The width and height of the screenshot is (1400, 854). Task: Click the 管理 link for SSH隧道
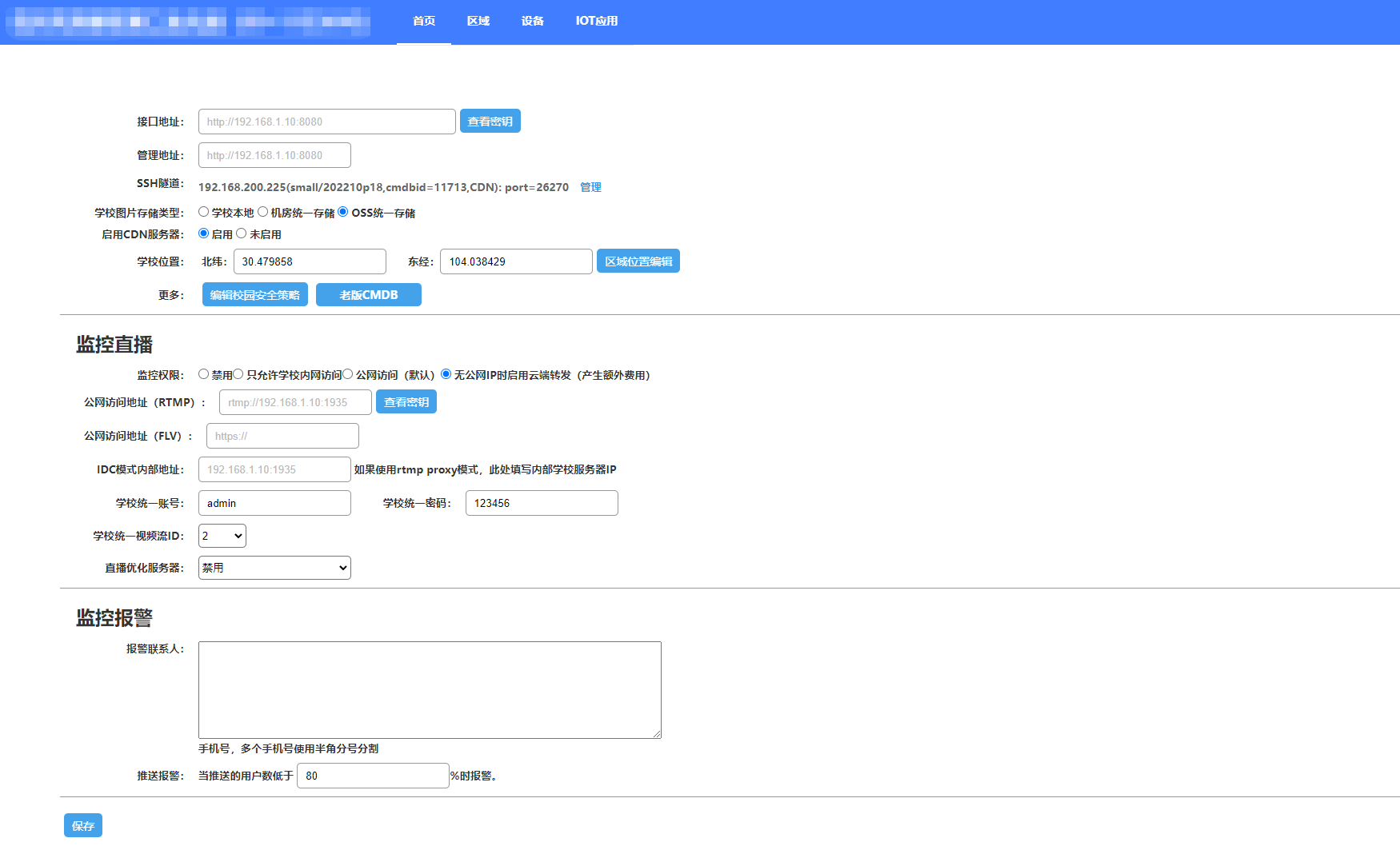pos(590,187)
